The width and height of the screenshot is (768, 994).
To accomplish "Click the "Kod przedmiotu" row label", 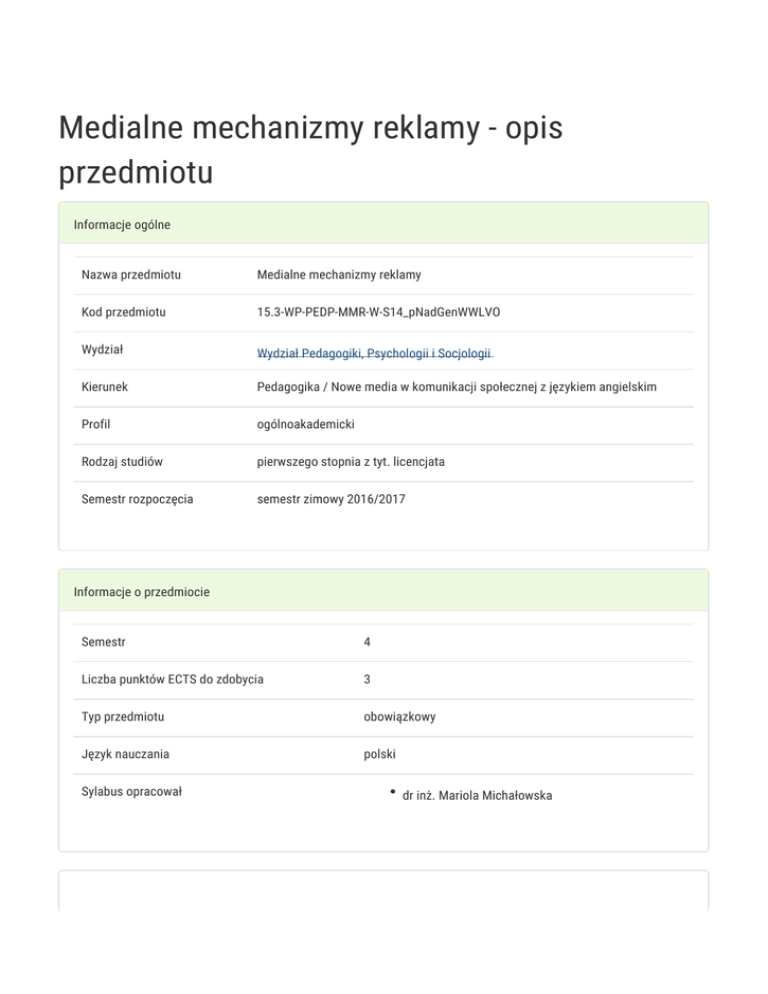I will 123,312.
